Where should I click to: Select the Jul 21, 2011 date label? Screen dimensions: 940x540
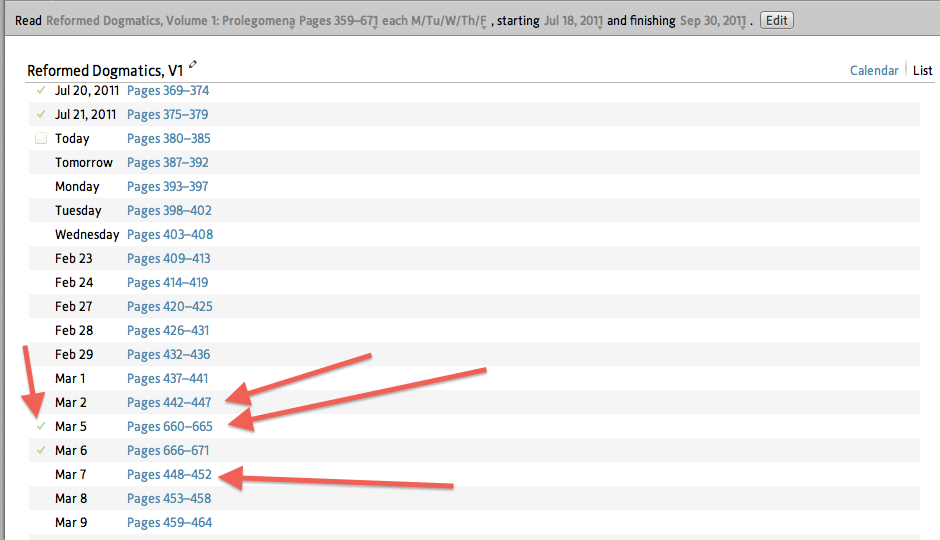(x=86, y=114)
